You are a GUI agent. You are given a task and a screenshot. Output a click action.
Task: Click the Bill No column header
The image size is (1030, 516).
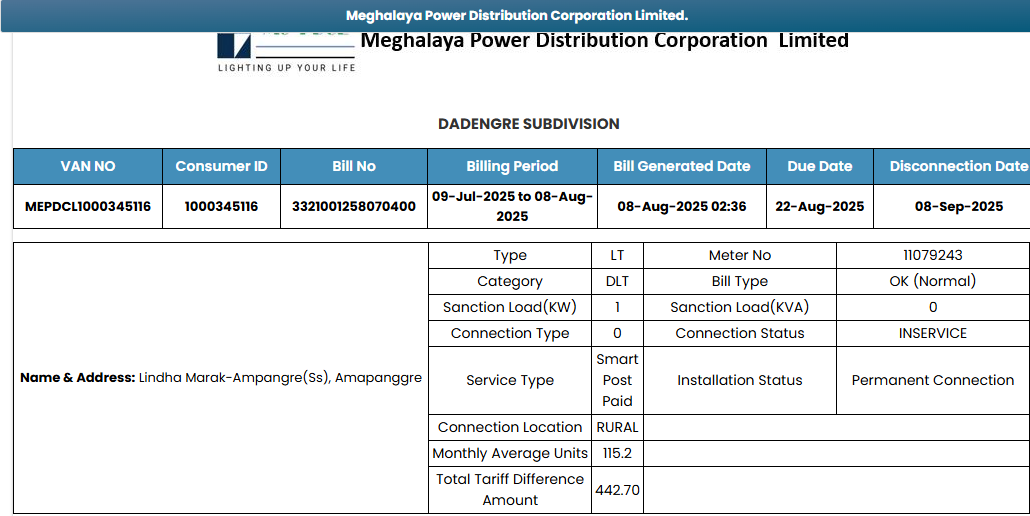point(354,167)
